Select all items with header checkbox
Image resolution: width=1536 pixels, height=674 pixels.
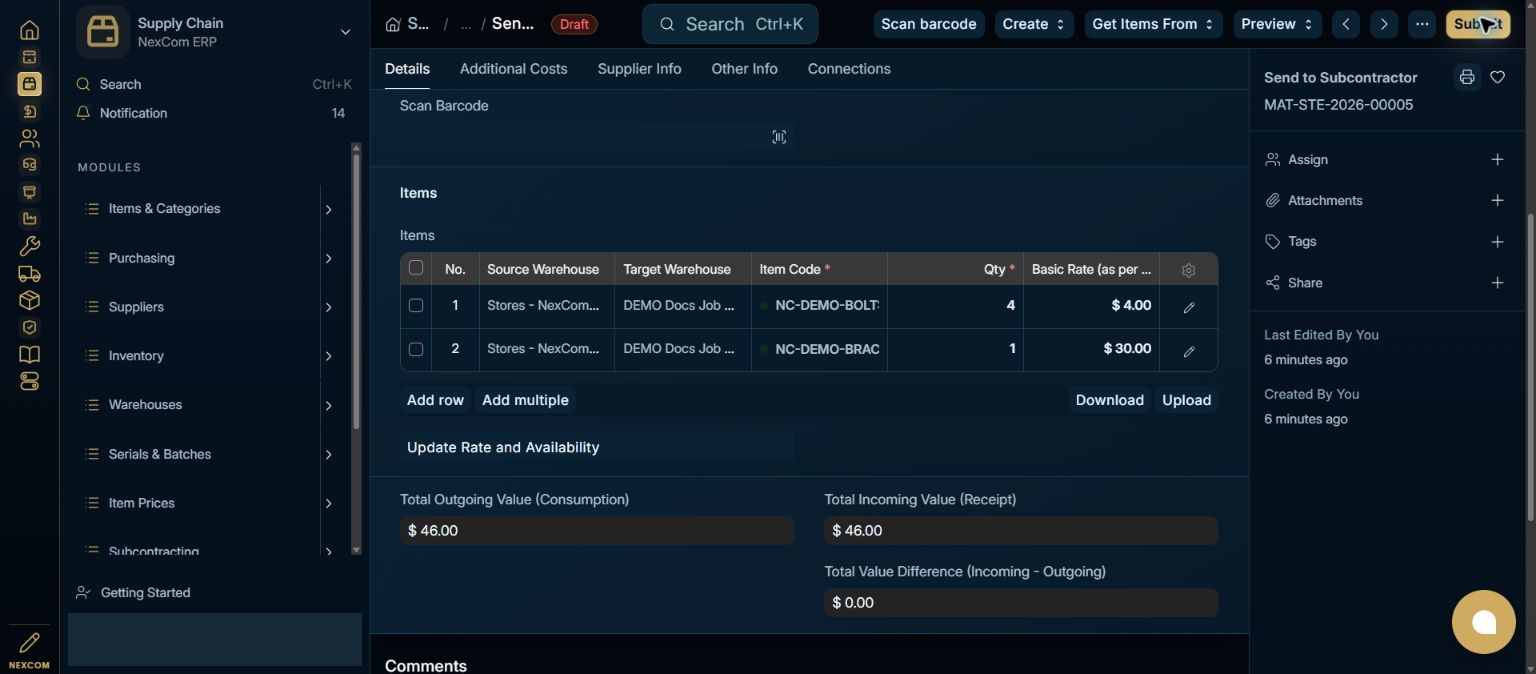416,268
